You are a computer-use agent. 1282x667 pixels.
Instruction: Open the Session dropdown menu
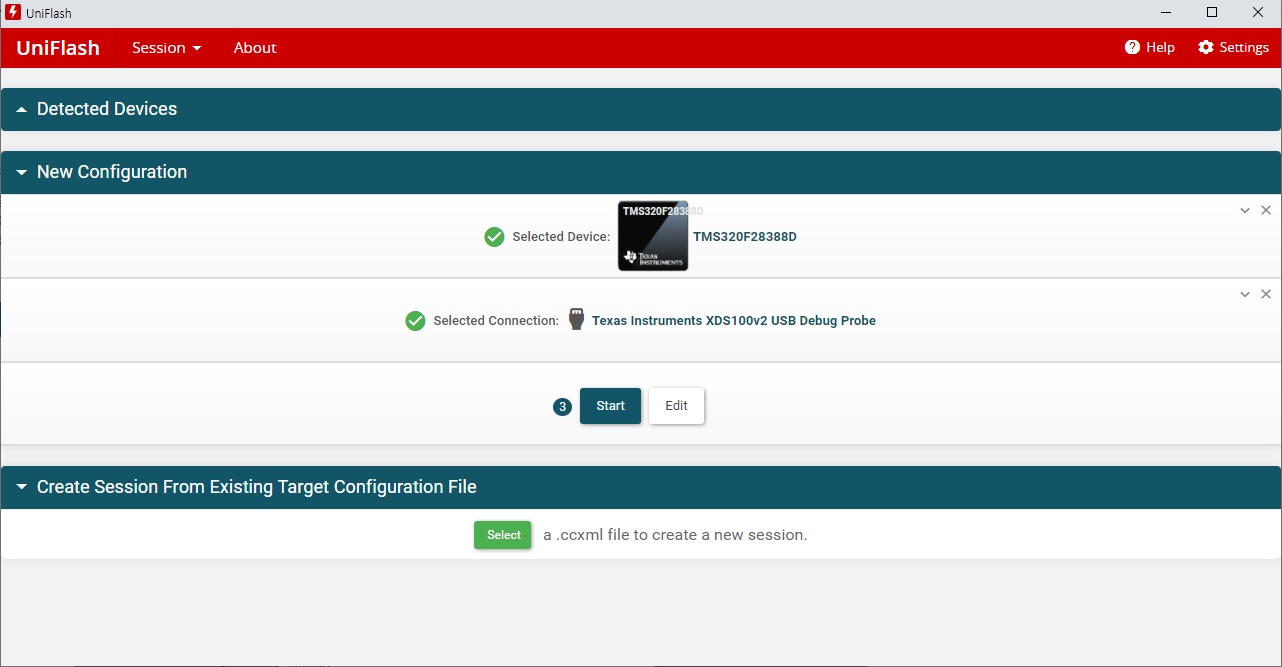pyautogui.click(x=167, y=47)
